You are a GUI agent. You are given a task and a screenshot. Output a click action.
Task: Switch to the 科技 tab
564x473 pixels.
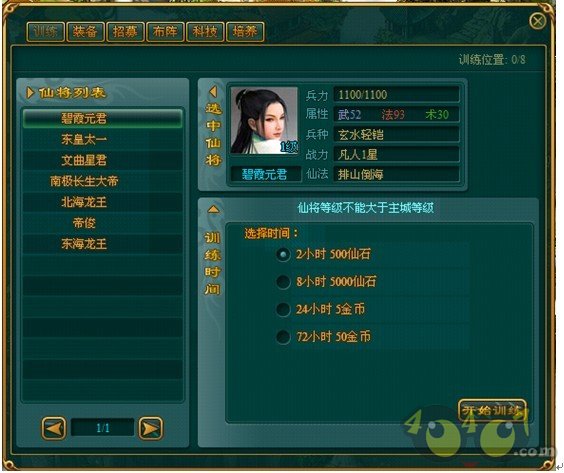(205, 32)
